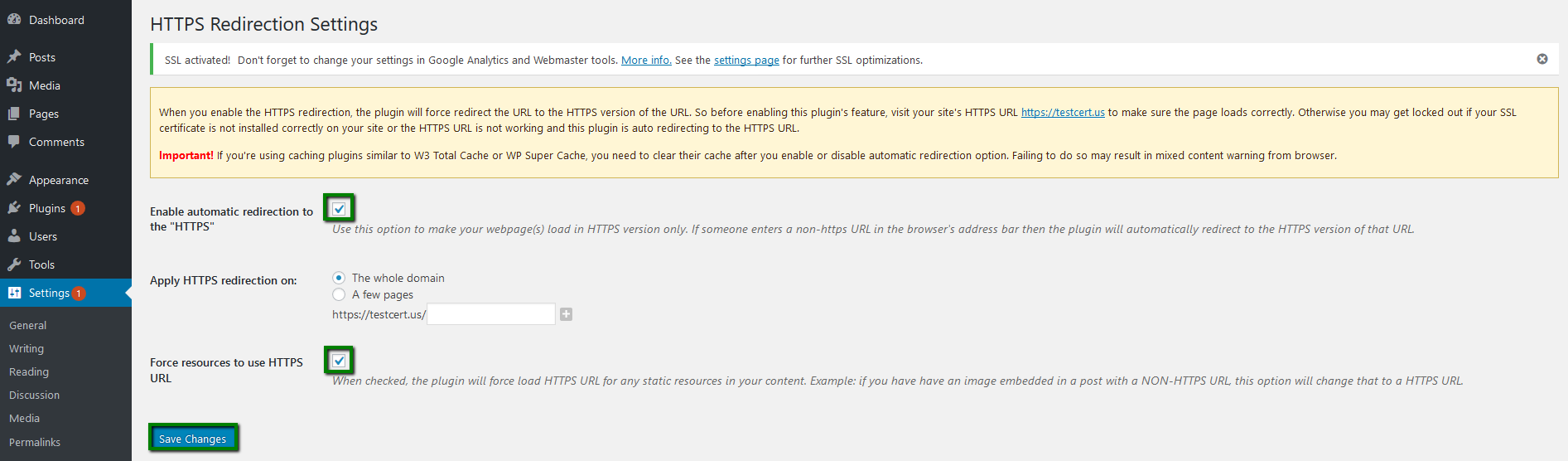Select The whole domain radio option

[339, 278]
